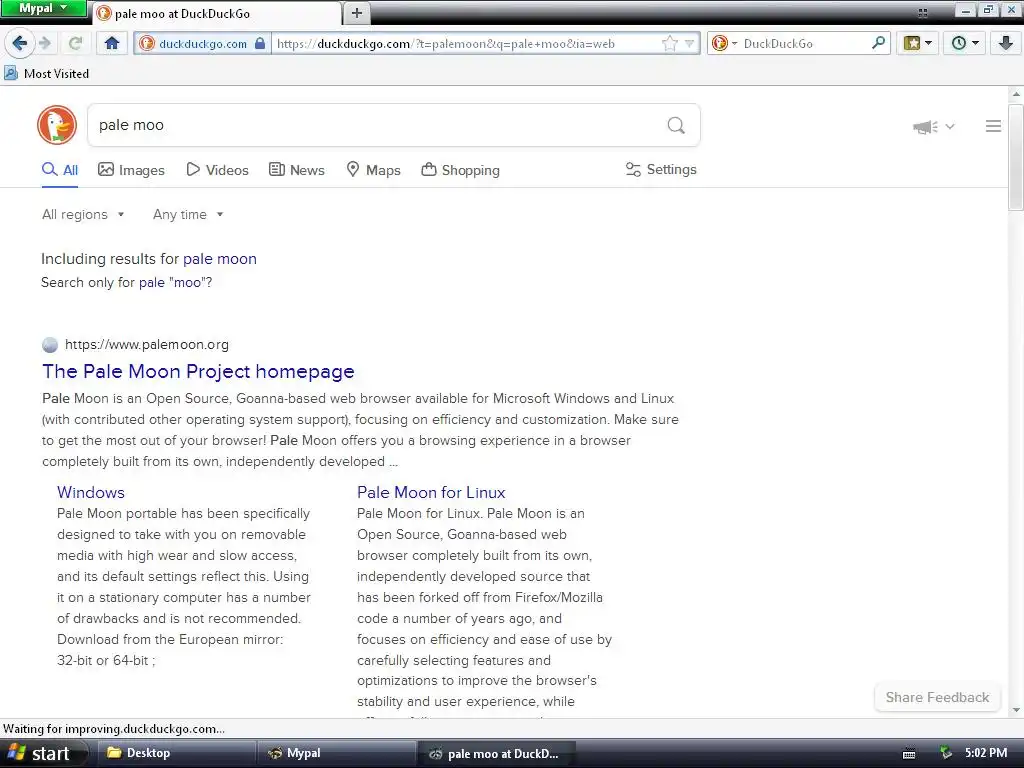Switch to the Desktop taskbar item

pyautogui.click(x=174, y=753)
